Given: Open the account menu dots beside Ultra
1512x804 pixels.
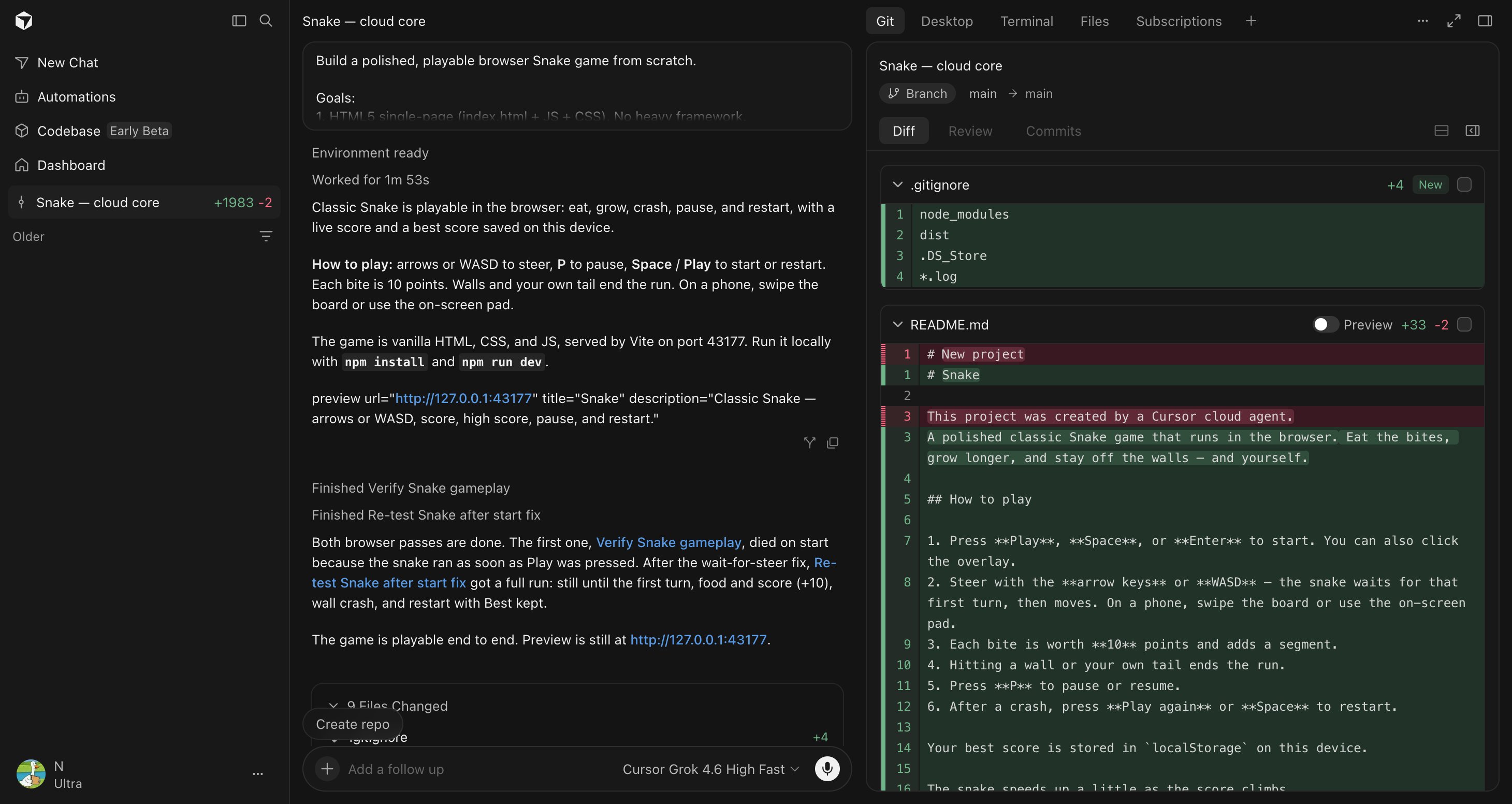Looking at the screenshot, I should click(x=258, y=774).
